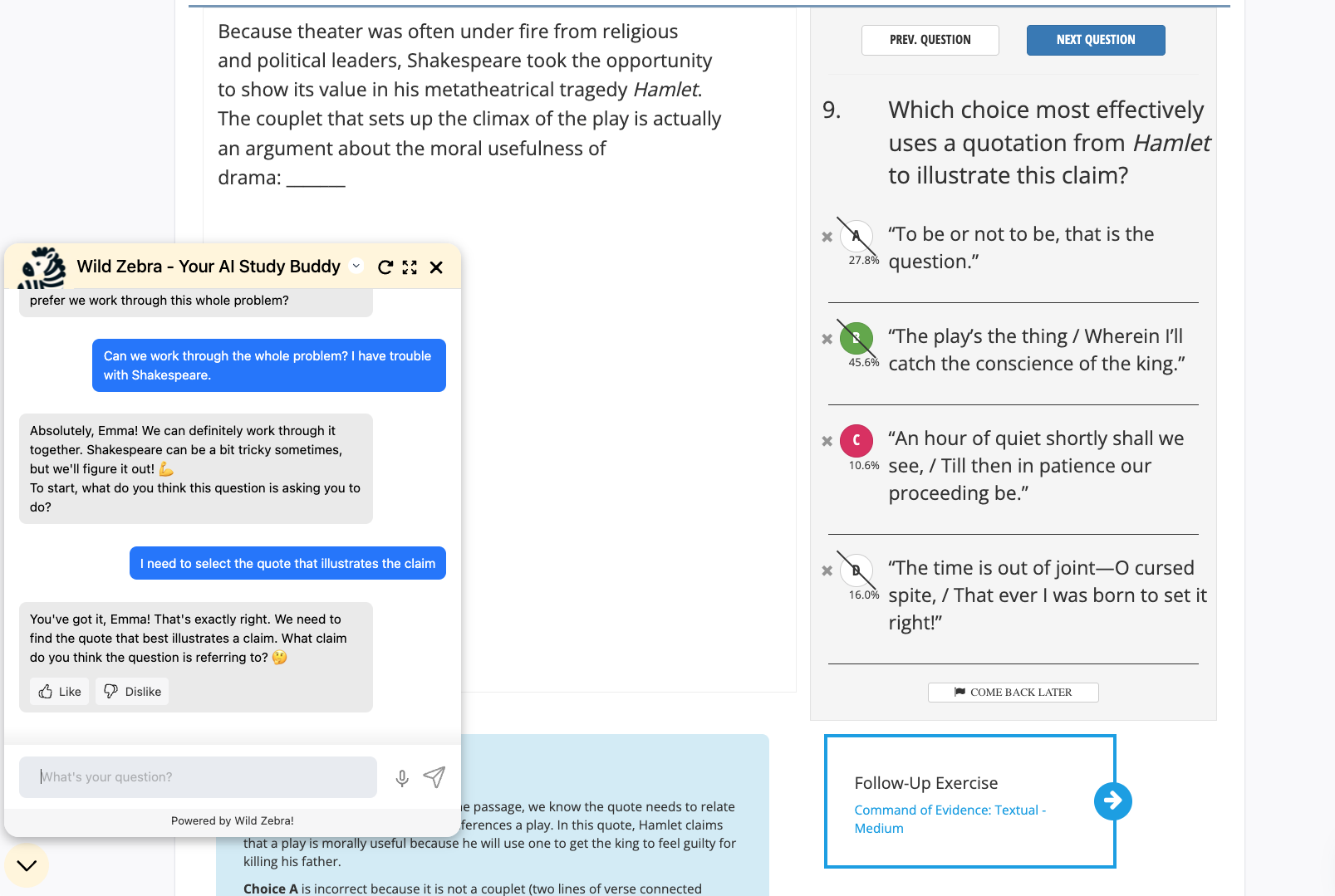Expand the chat window to fullscreen

click(x=410, y=267)
